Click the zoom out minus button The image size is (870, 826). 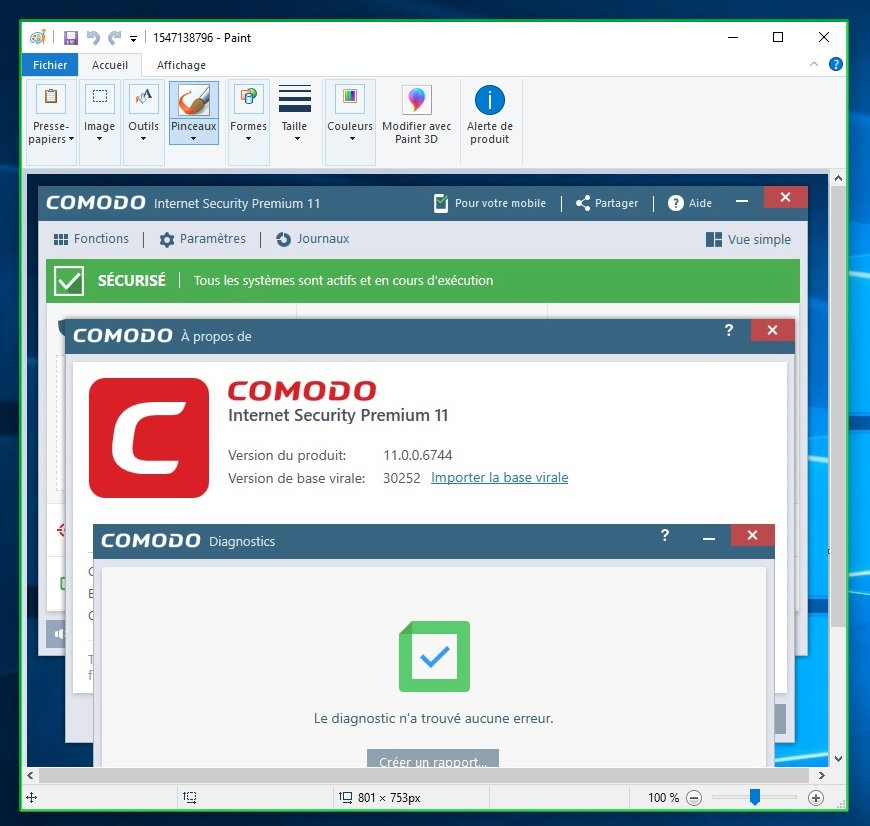[694, 798]
